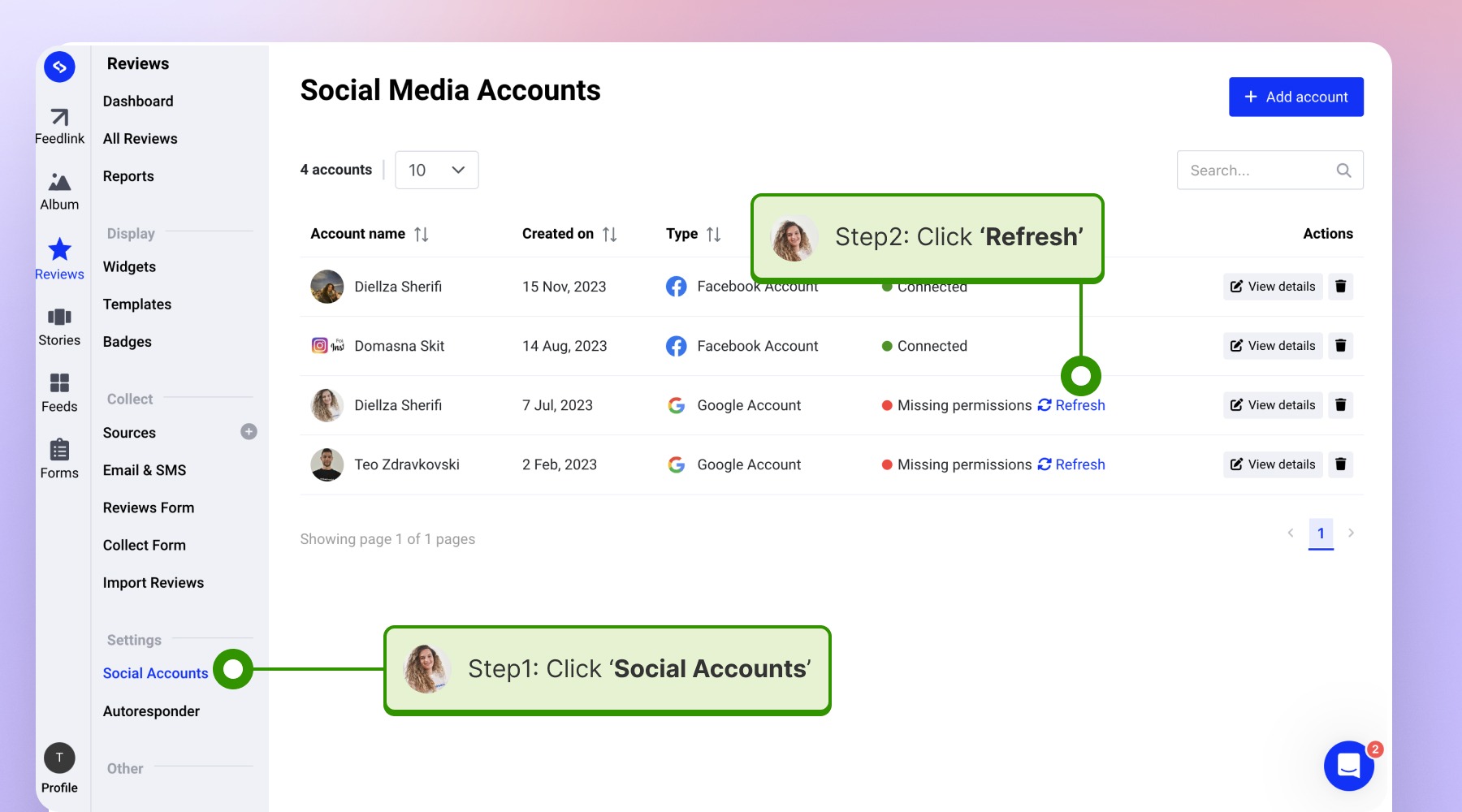Open the chat support bubble
Screen dimensions: 1462x812
click(x=1348, y=765)
